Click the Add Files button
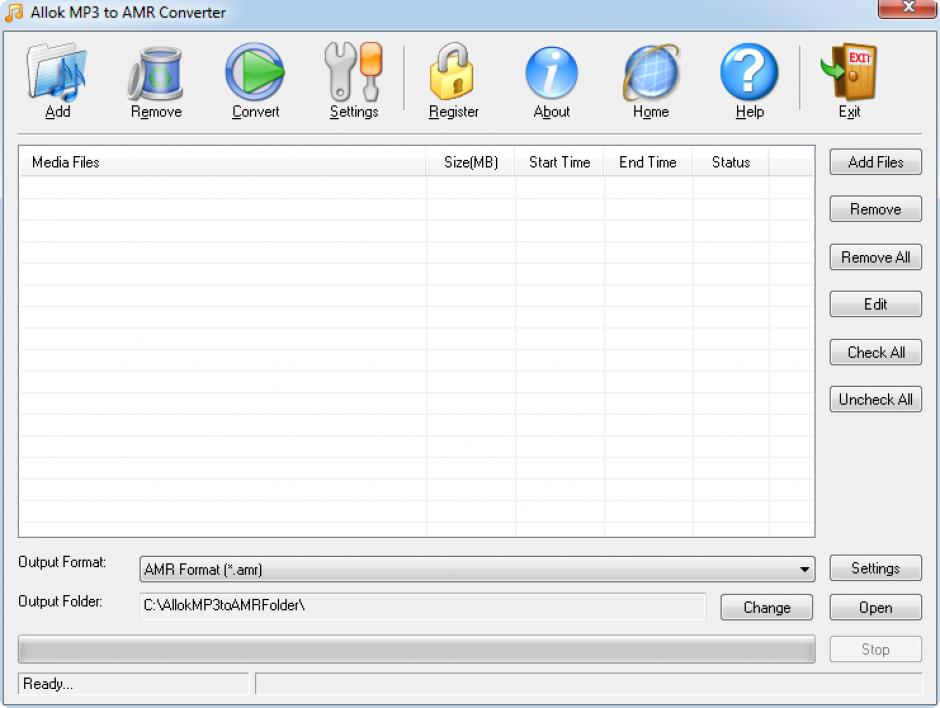This screenshot has width=940, height=708. tap(875, 162)
